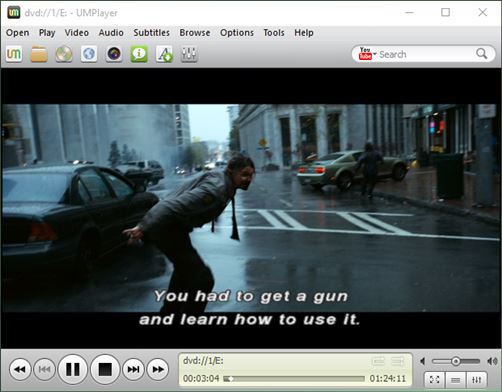Open a file using the folder icon

point(39,54)
